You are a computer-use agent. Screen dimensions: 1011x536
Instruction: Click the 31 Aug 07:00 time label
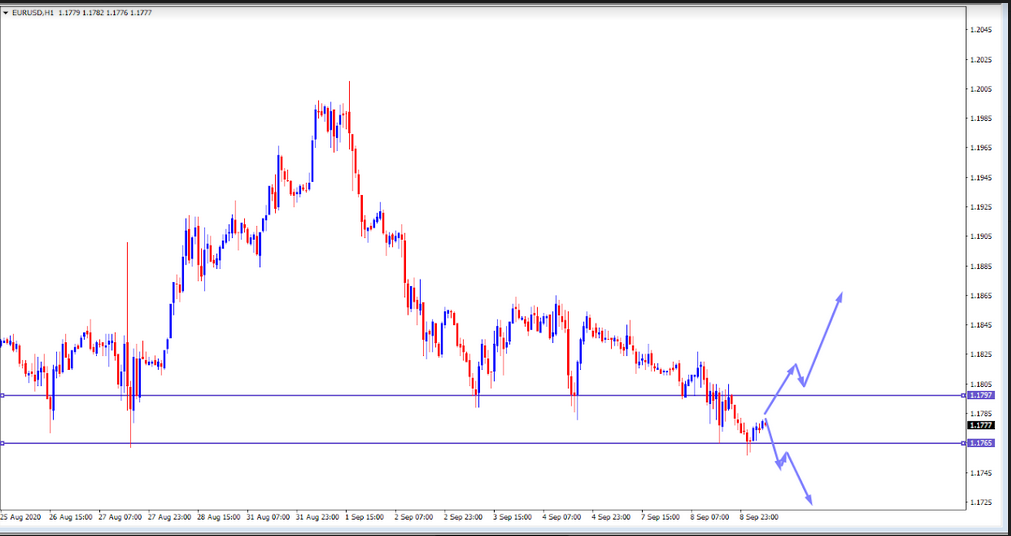pyautogui.click(x=267, y=518)
